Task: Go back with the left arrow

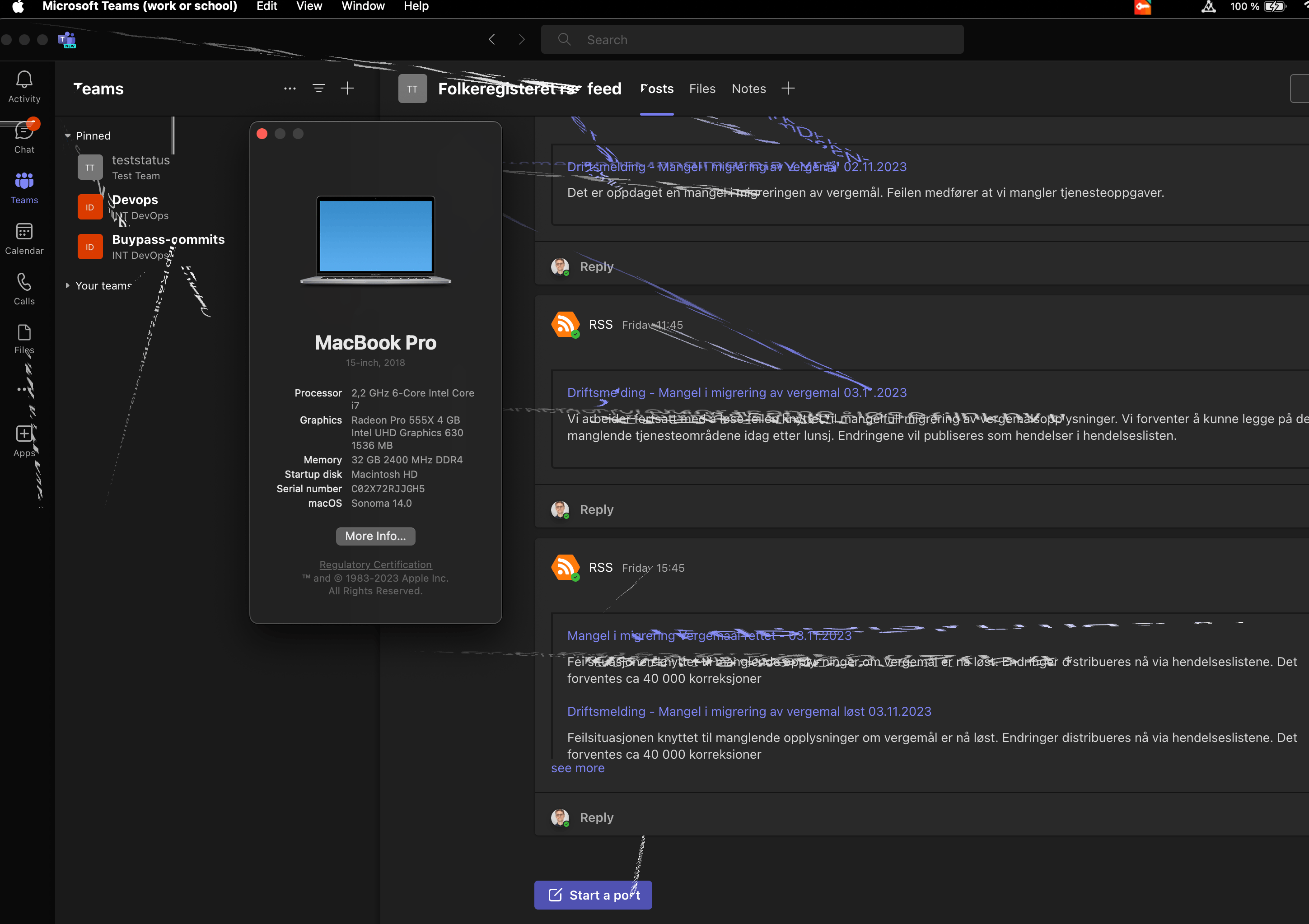Action: point(492,39)
